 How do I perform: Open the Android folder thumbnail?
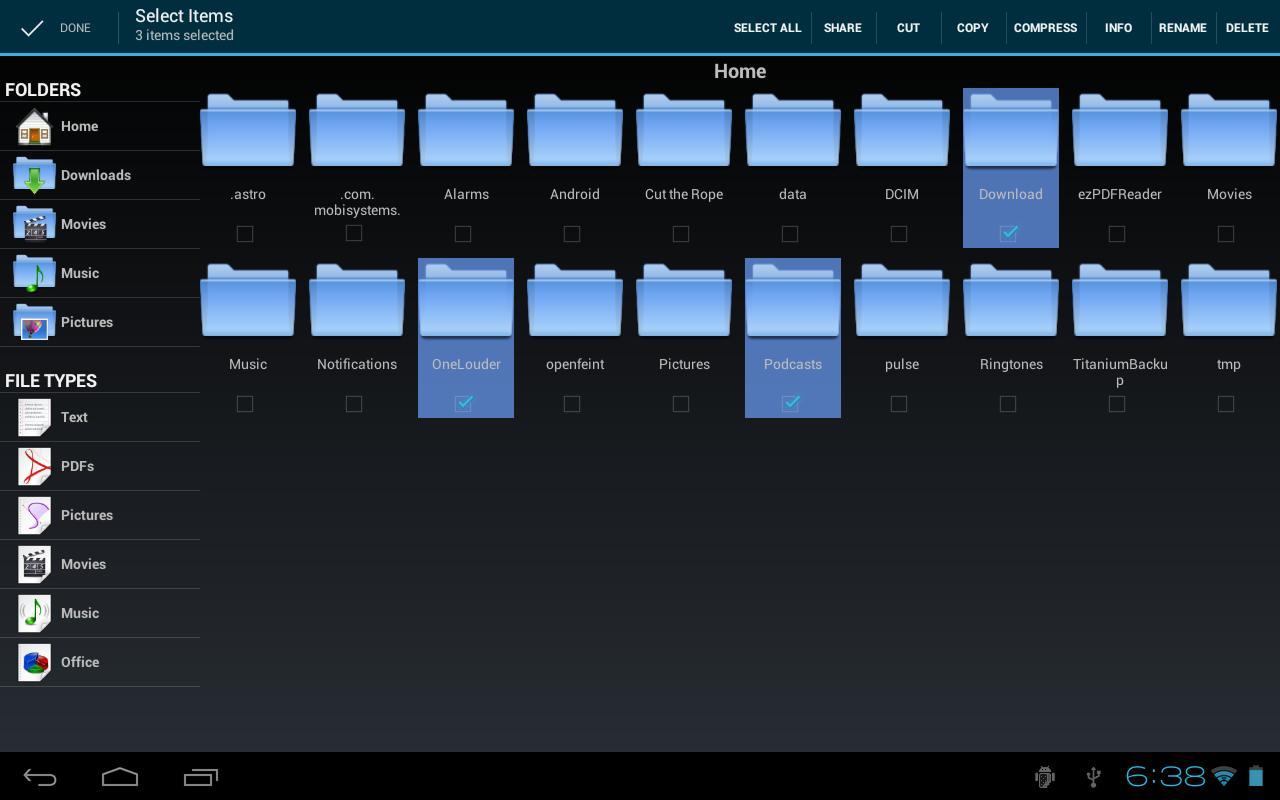coord(574,130)
